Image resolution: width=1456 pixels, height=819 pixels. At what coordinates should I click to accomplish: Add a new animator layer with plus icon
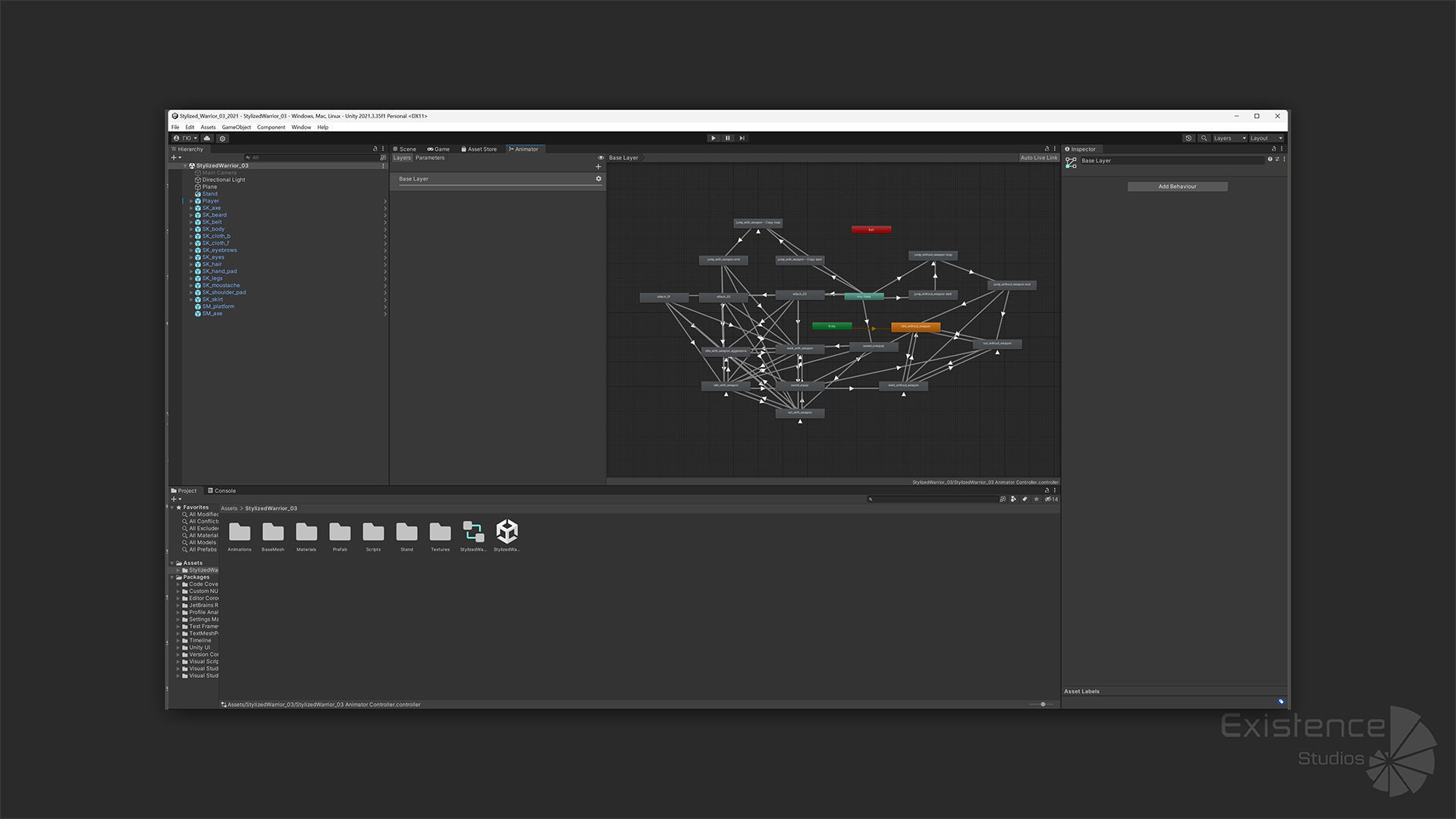[598, 167]
